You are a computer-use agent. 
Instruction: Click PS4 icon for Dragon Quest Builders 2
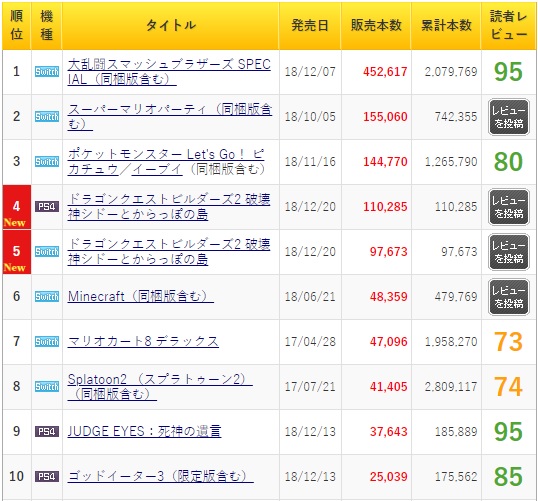click(x=47, y=207)
